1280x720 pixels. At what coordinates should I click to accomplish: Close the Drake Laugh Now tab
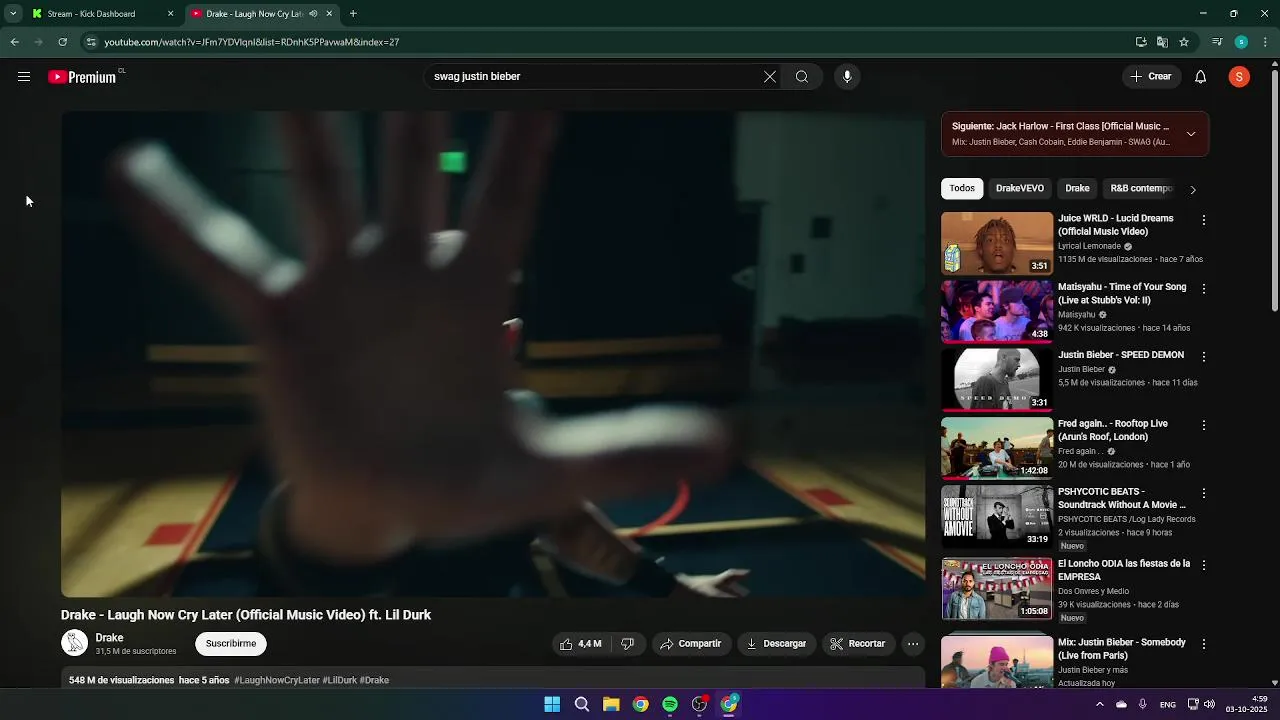(x=329, y=14)
